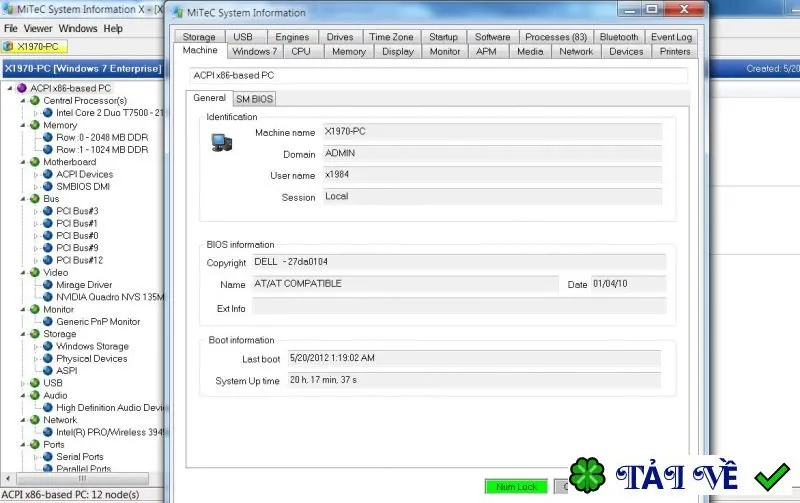Open the Viewer menu
Image resolution: width=800 pixels, height=503 pixels.
coord(38,29)
